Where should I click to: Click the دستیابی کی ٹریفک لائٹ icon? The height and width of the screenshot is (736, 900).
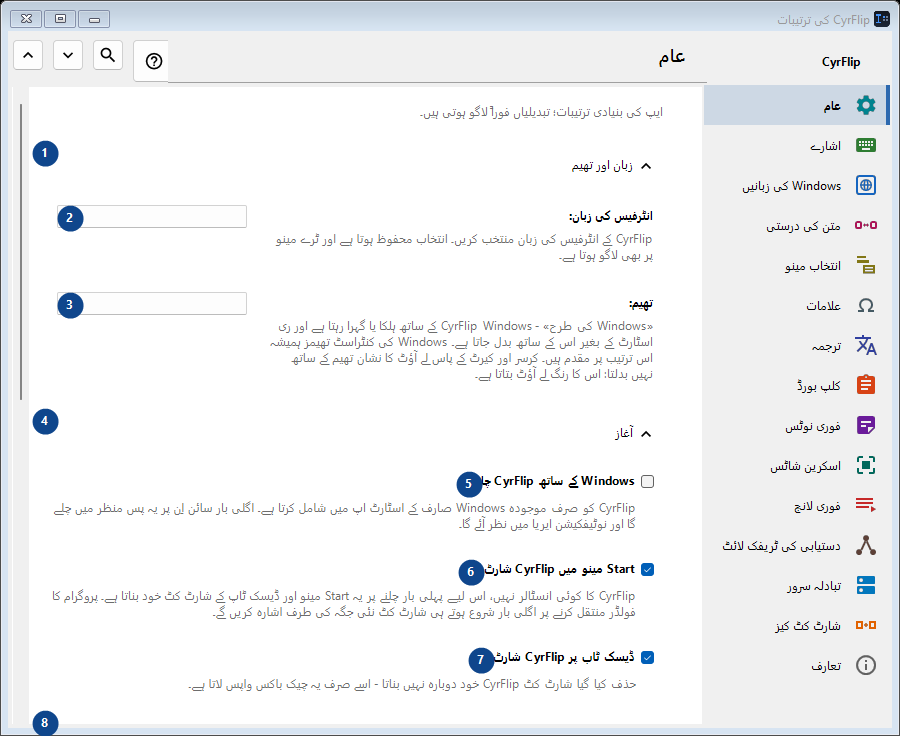[866, 545]
